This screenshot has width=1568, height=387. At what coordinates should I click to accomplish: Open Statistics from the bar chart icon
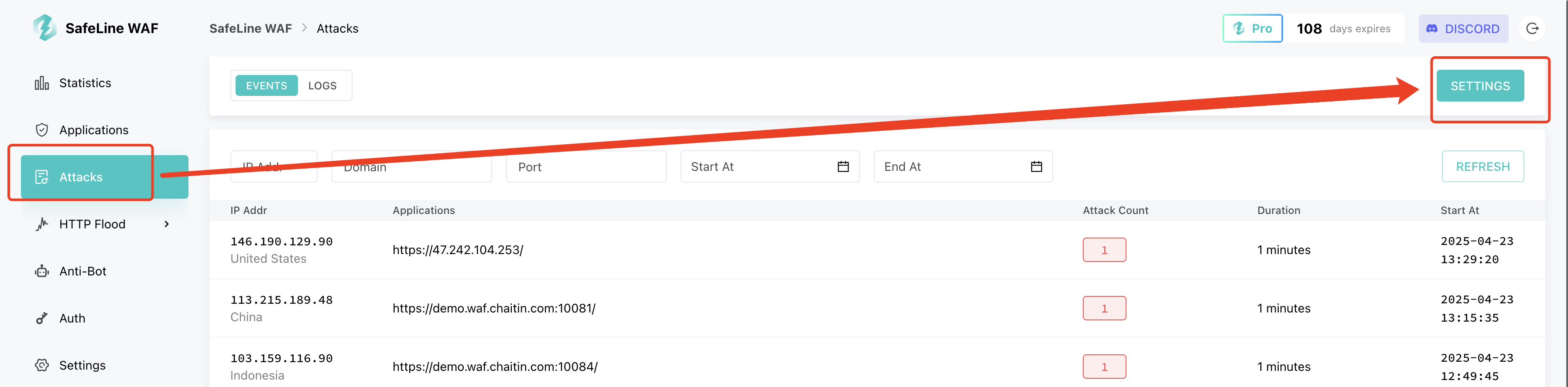pyautogui.click(x=41, y=83)
